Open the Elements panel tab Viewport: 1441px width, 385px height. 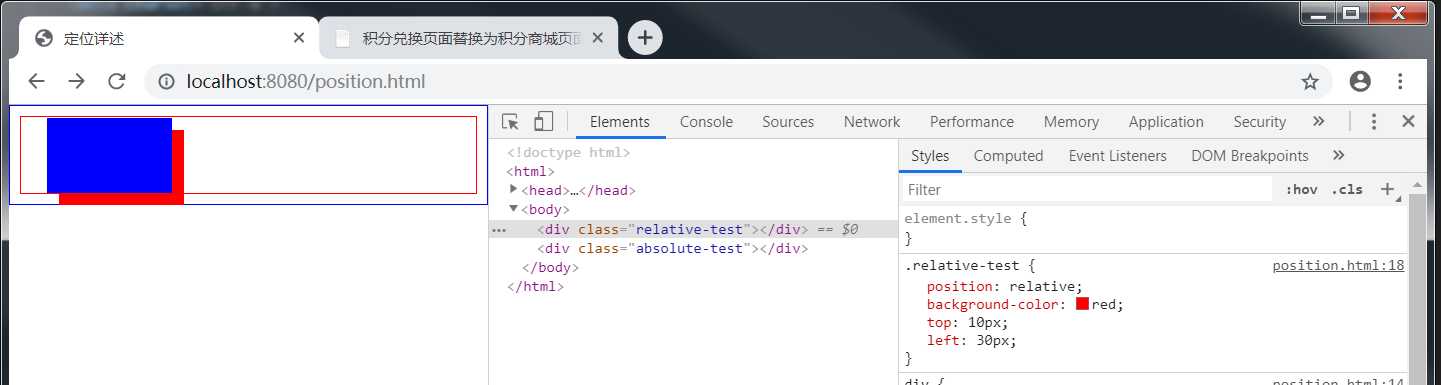pyautogui.click(x=620, y=122)
